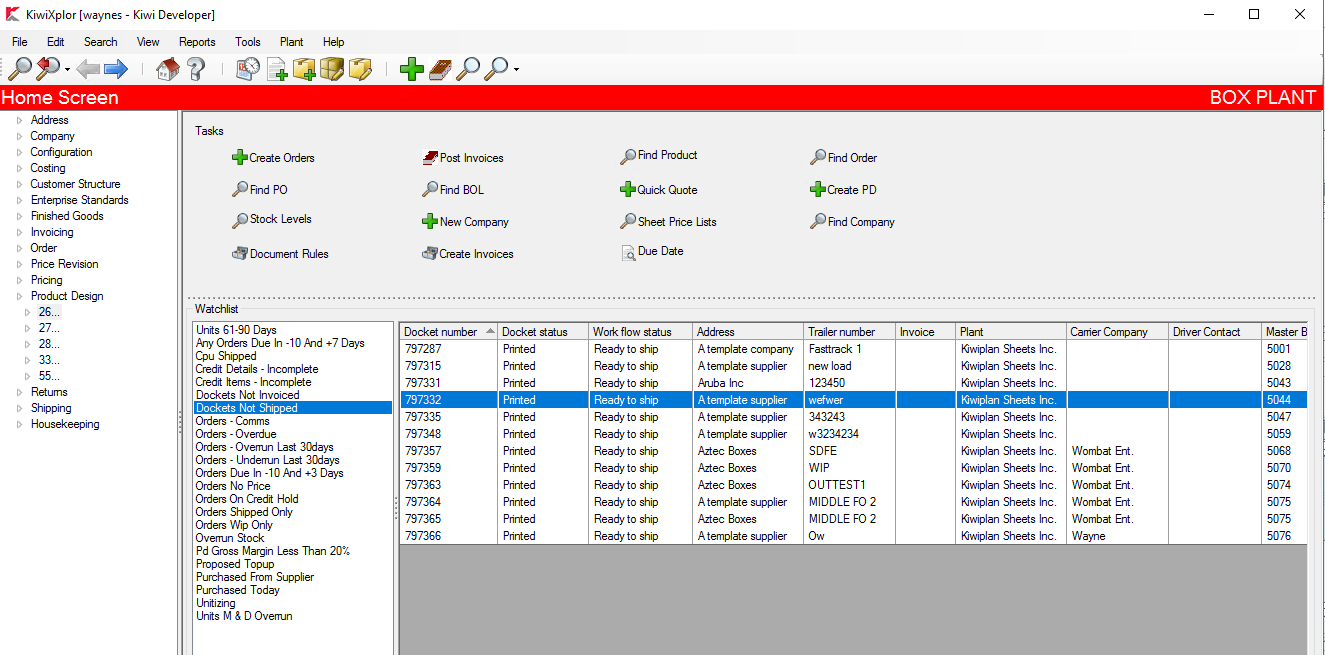Click magnifier icon right of ledger book
This screenshot has width=1325, height=655.
coord(468,69)
